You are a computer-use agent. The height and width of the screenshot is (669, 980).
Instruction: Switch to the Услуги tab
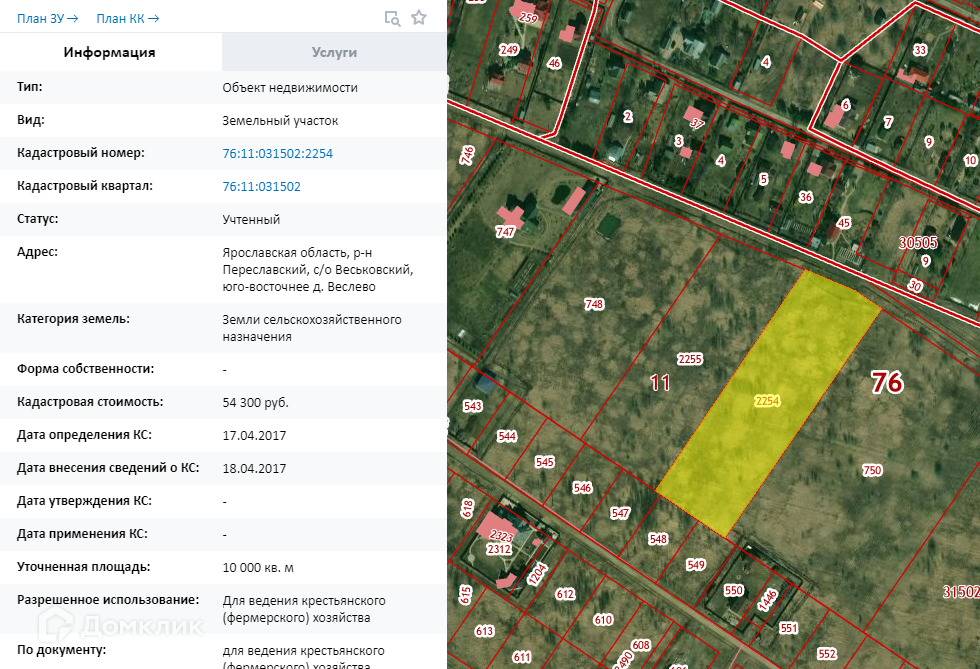(x=334, y=52)
